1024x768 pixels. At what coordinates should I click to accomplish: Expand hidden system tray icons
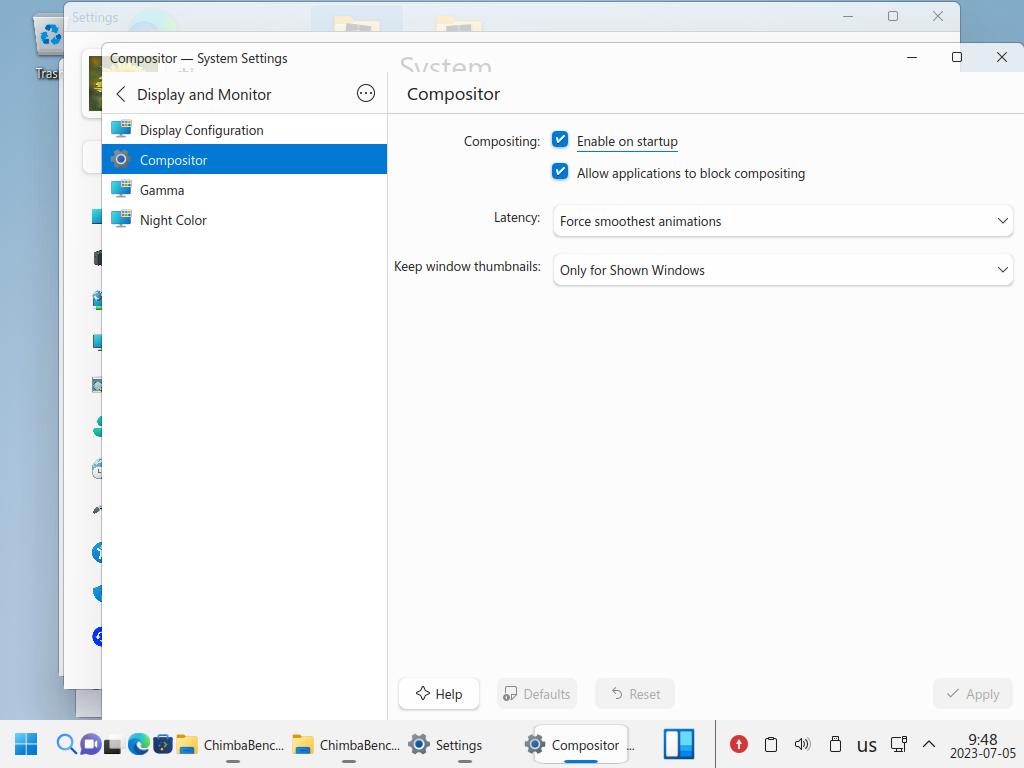(x=929, y=744)
